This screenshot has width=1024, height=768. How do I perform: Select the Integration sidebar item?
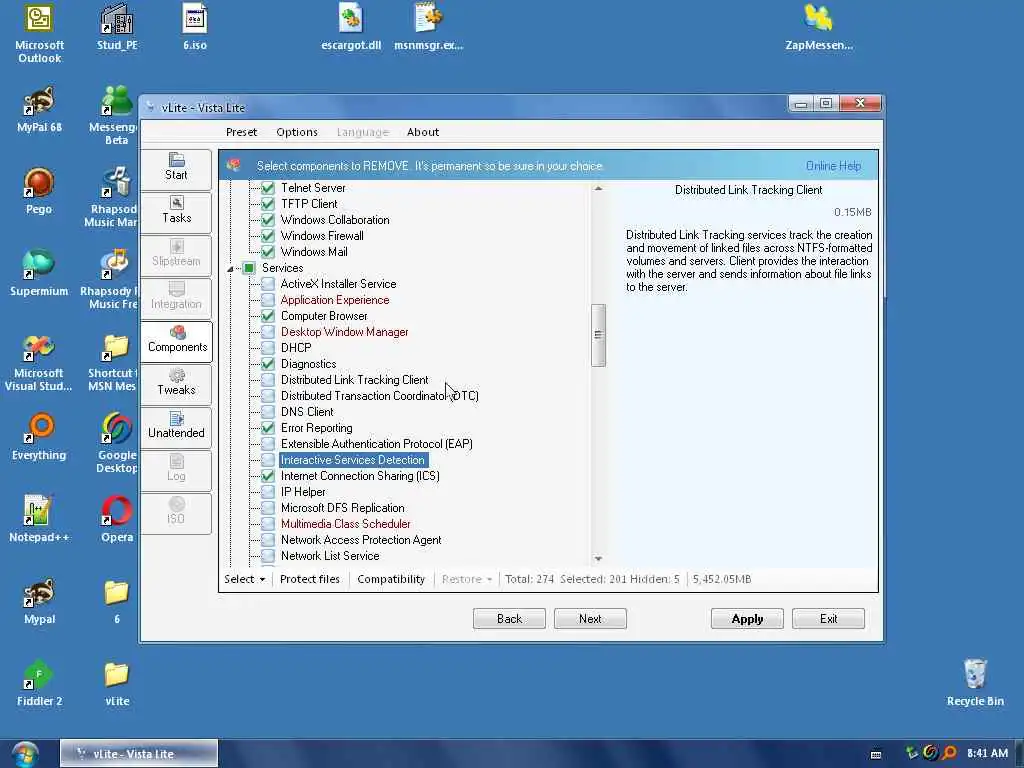point(176,297)
